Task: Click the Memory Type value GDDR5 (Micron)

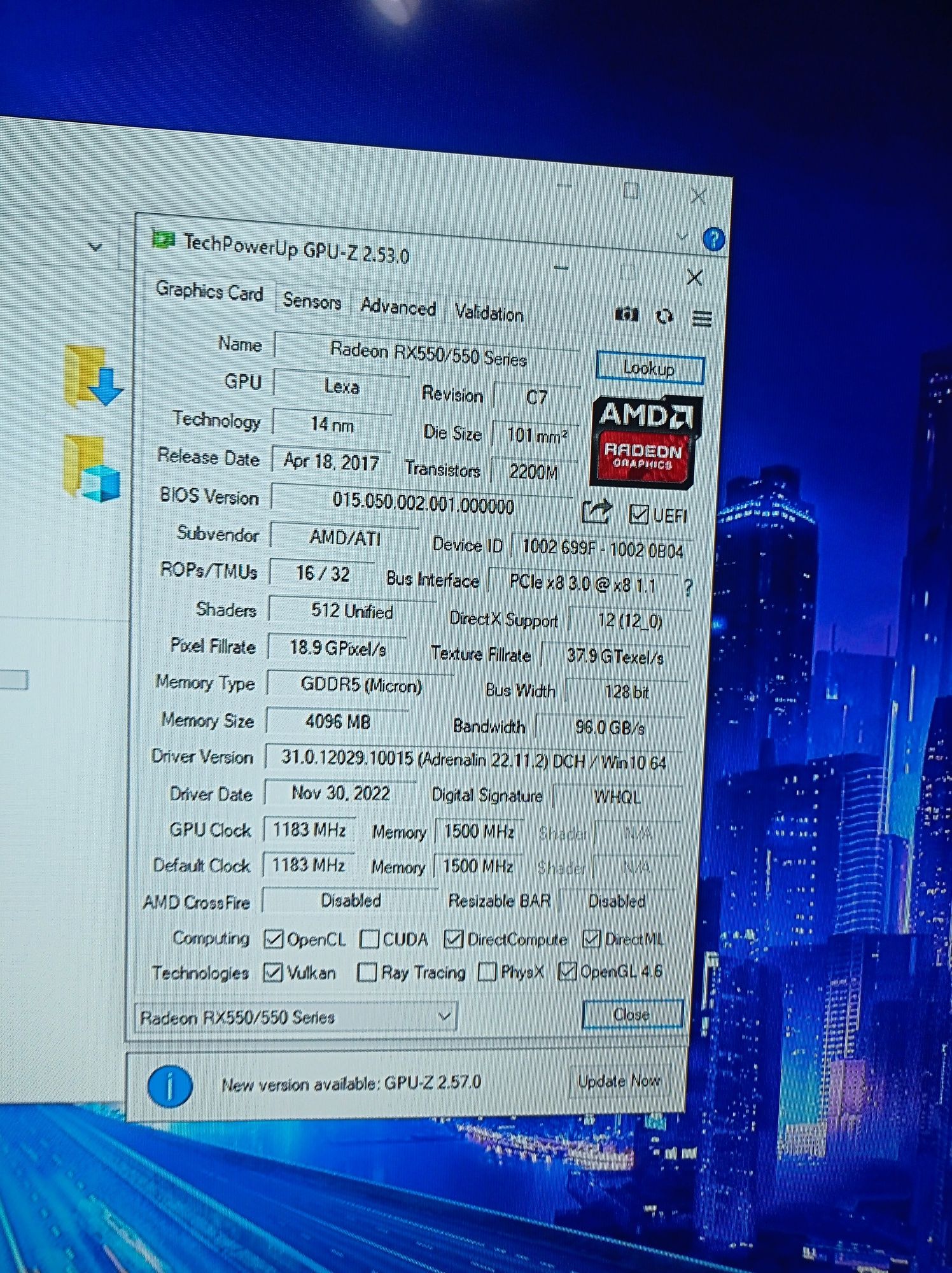Action: coord(361,685)
